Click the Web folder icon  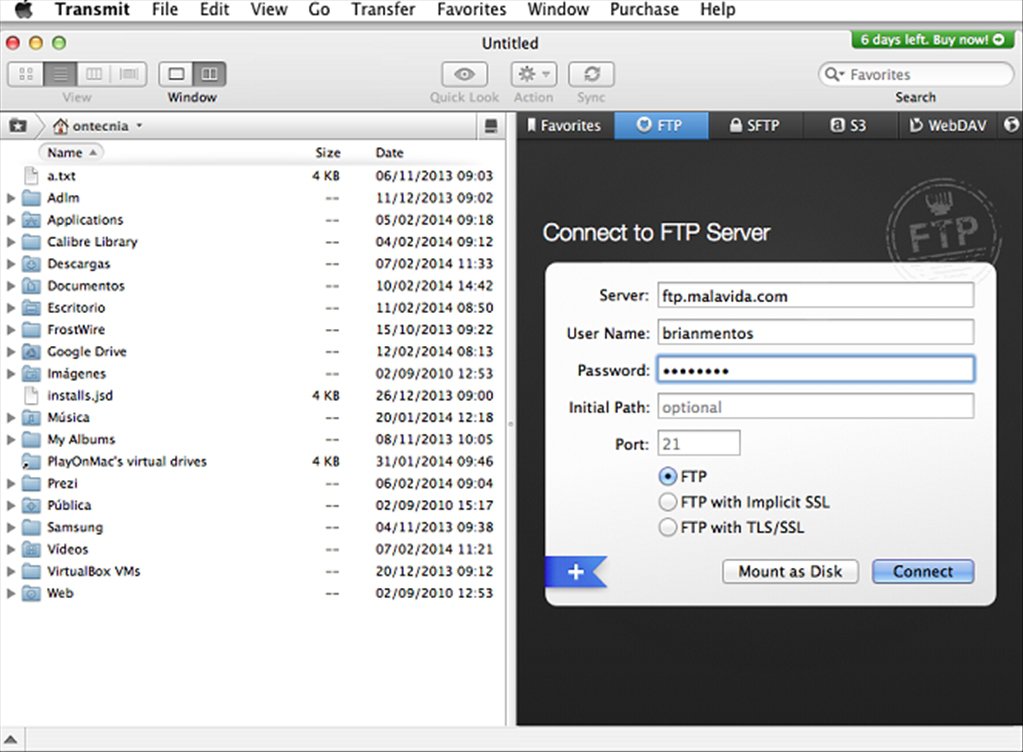tap(31, 593)
